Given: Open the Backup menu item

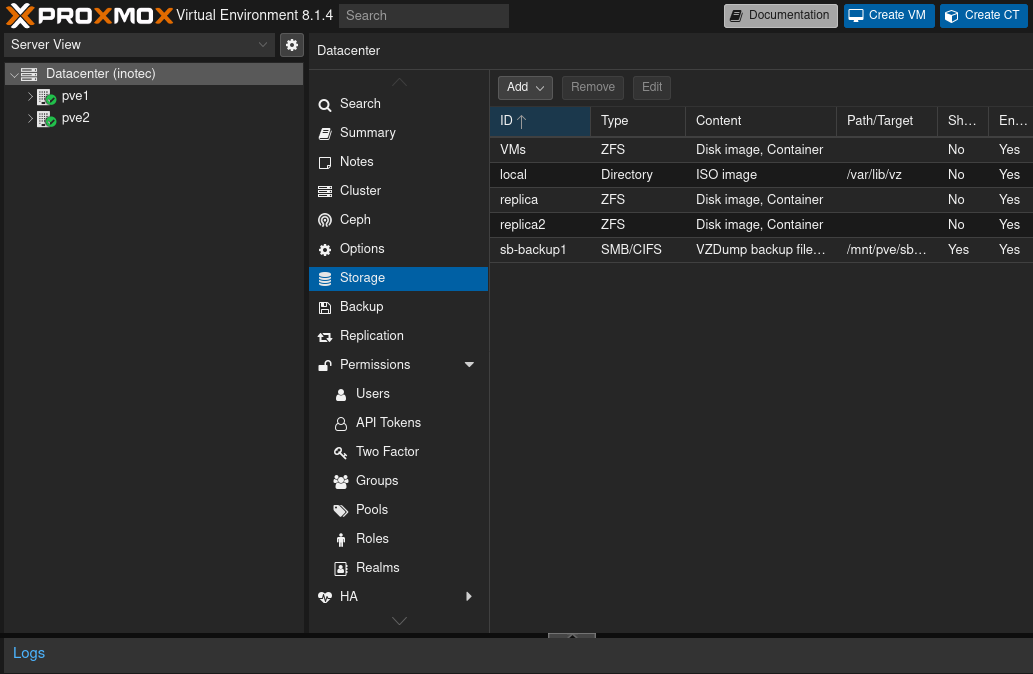Looking at the screenshot, I should [399, 306].
